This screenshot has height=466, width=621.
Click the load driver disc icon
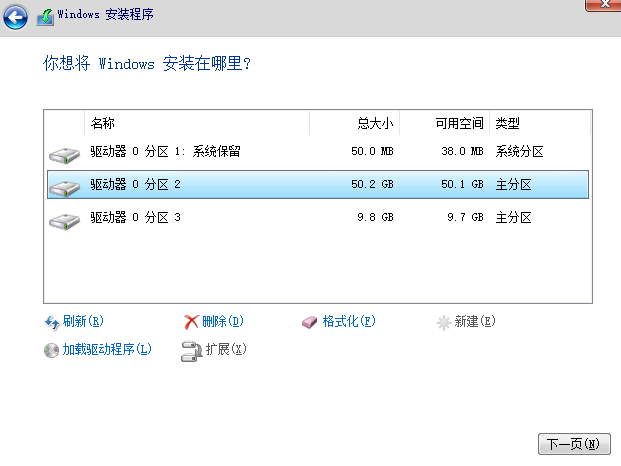[x=52, y=350]
